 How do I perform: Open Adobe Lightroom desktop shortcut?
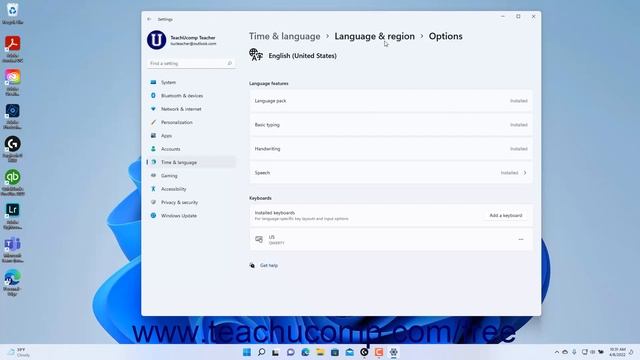pyautogui.click(x=12, y=216)
